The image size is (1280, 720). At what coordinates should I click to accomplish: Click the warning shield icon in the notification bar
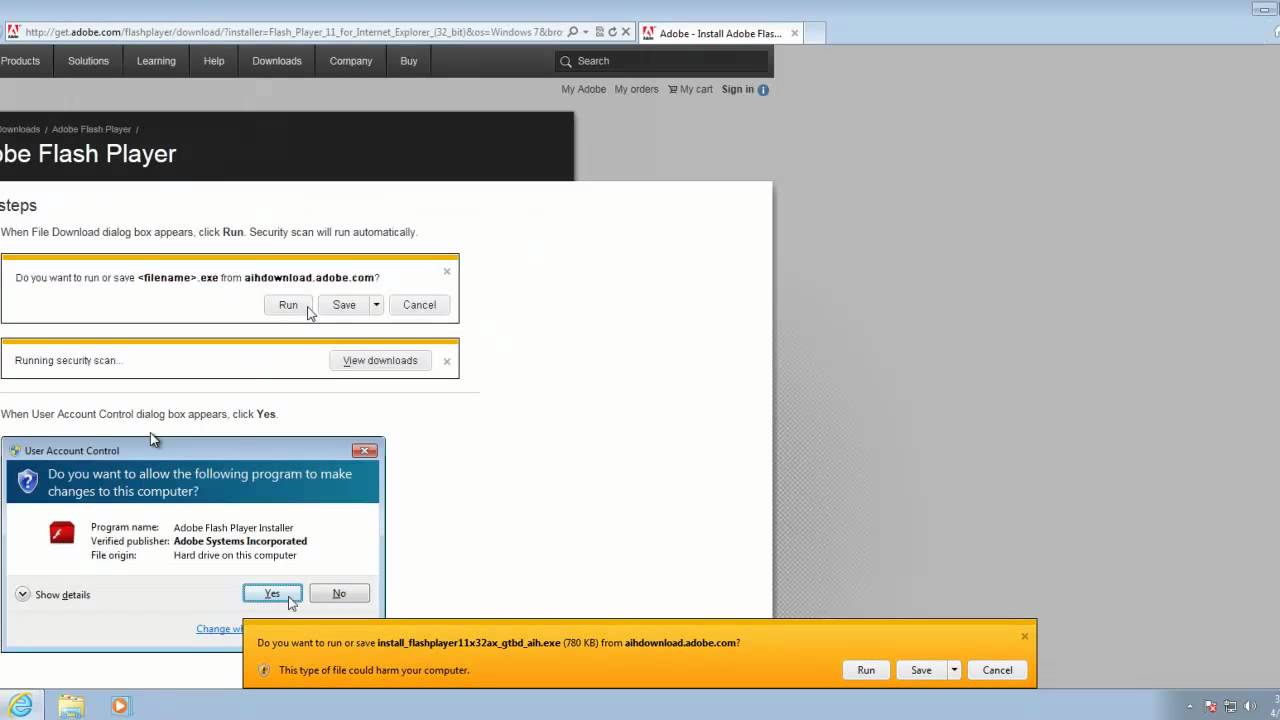pos(264,670)
